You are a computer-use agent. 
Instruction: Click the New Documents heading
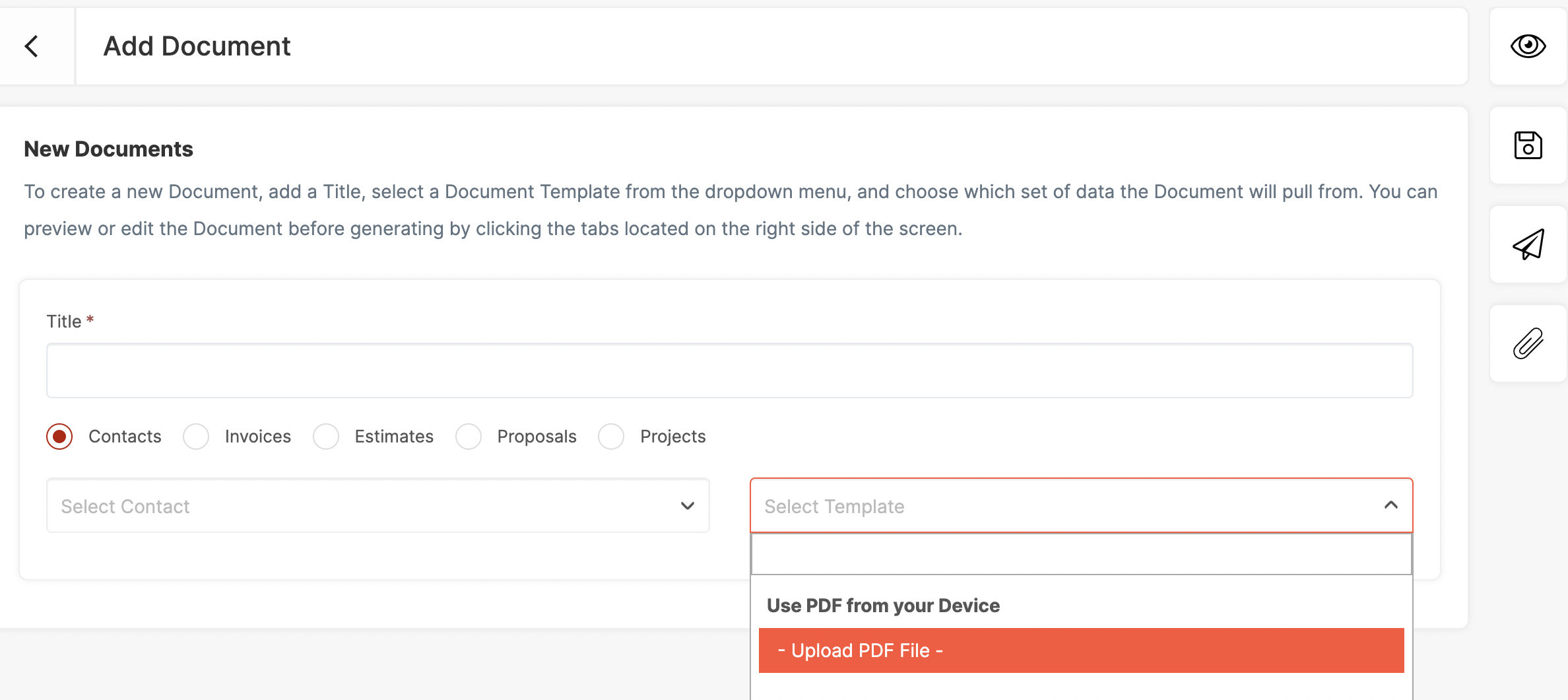click(x=109, y=149)
